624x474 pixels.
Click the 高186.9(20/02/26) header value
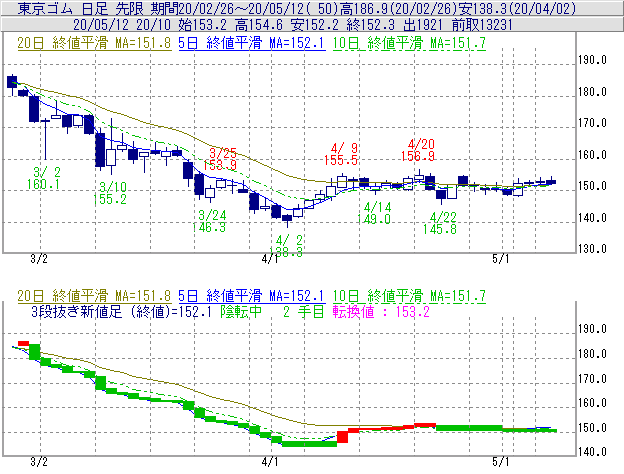click(398, 8)
